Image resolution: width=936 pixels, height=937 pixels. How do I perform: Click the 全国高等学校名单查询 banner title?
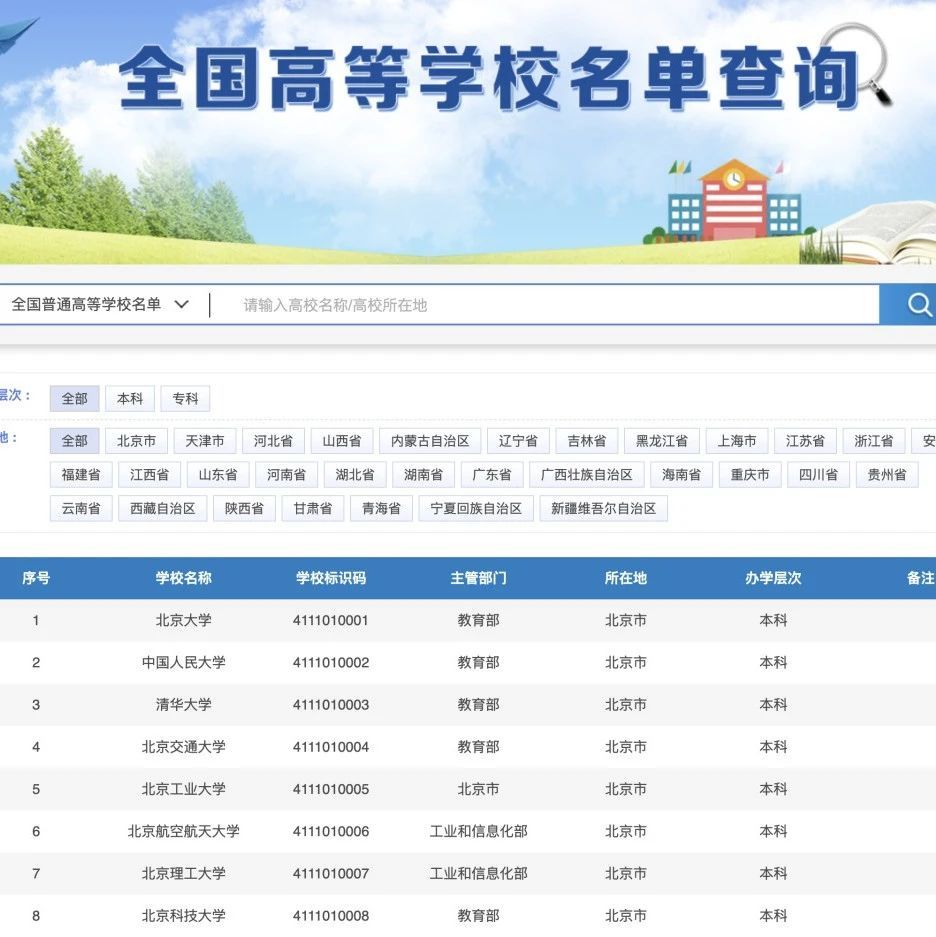pyautogui.click(x=489, y=79)
